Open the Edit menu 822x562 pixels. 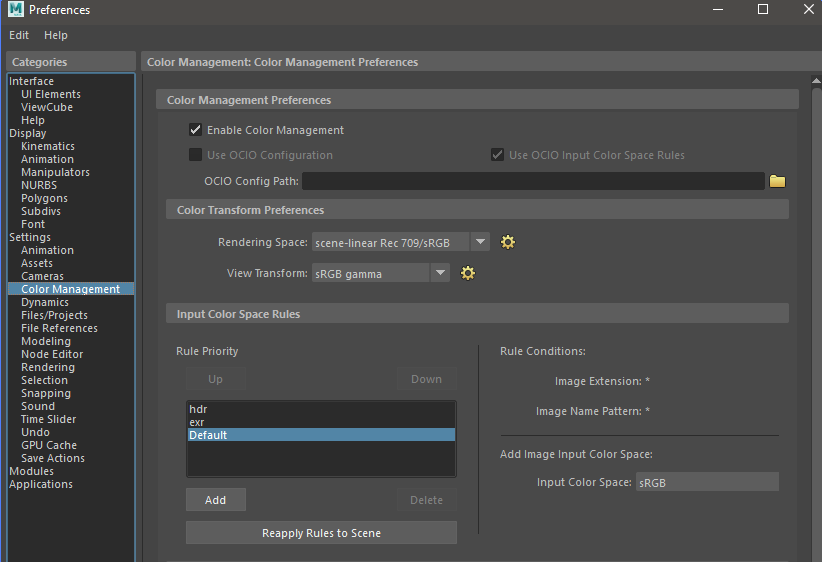click(x=20, y=35)
